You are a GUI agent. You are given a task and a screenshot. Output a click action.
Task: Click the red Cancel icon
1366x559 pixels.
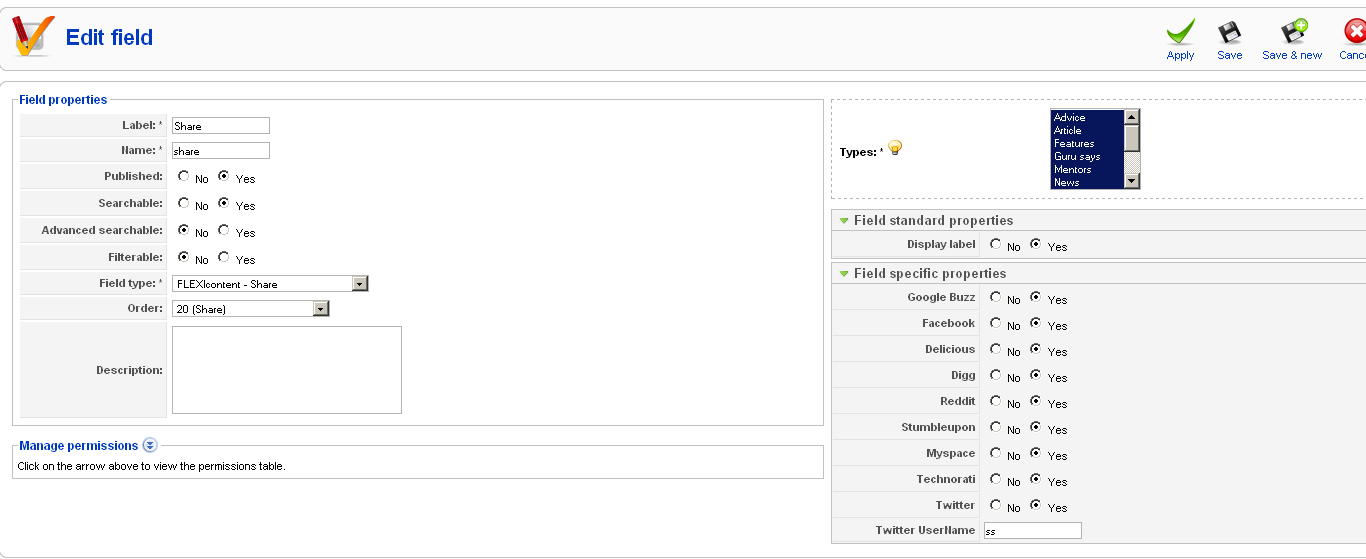[x=1356, y=33]
